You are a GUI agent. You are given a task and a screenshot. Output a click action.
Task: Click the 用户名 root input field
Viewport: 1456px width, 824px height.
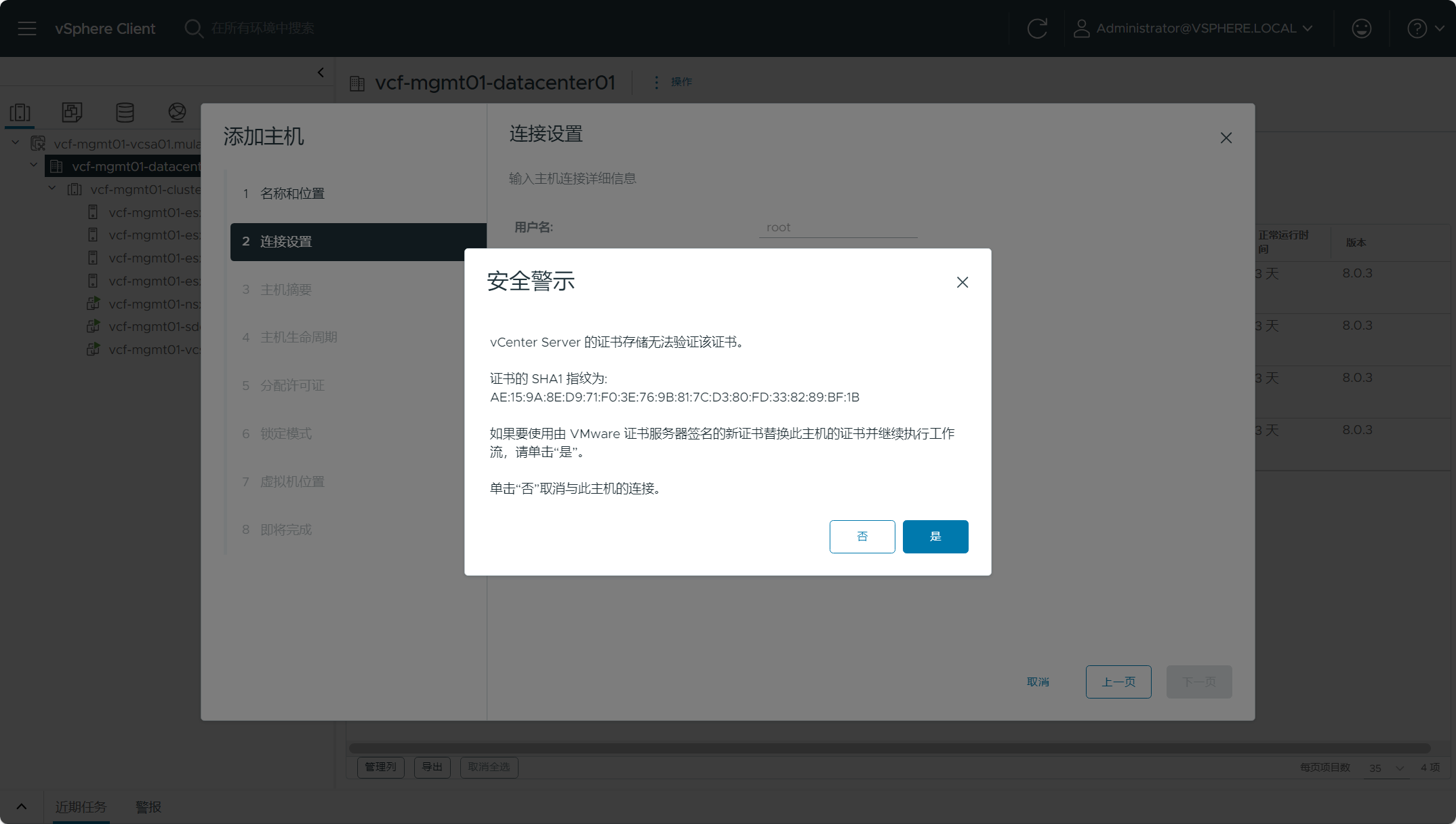click(x=838, y=228)
